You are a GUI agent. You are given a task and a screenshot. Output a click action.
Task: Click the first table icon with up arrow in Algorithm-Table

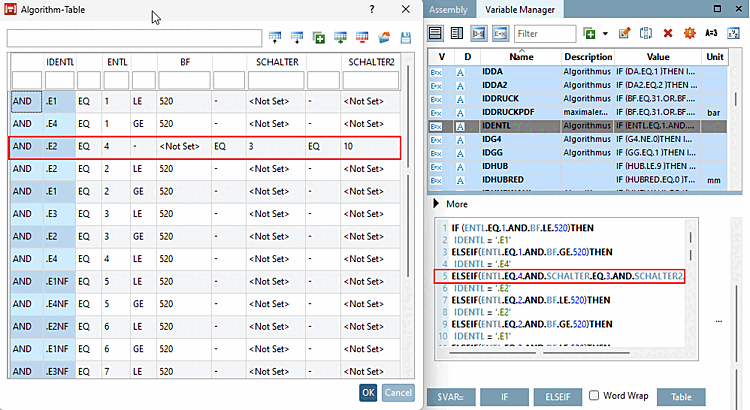point(275,37)
